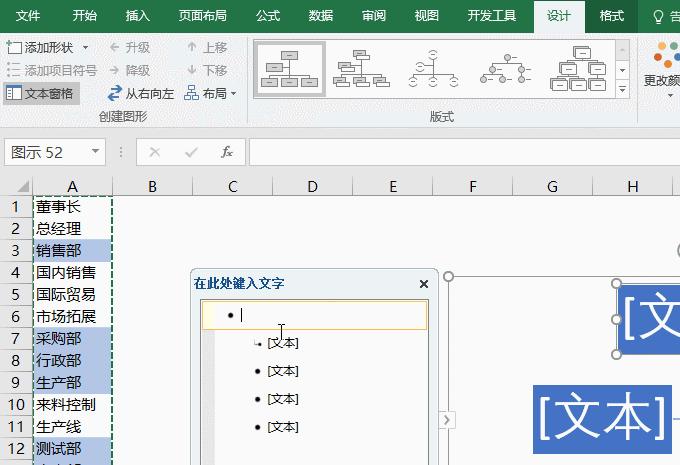
Task: Open the 审阅 tab
Action: pos(373,16)
